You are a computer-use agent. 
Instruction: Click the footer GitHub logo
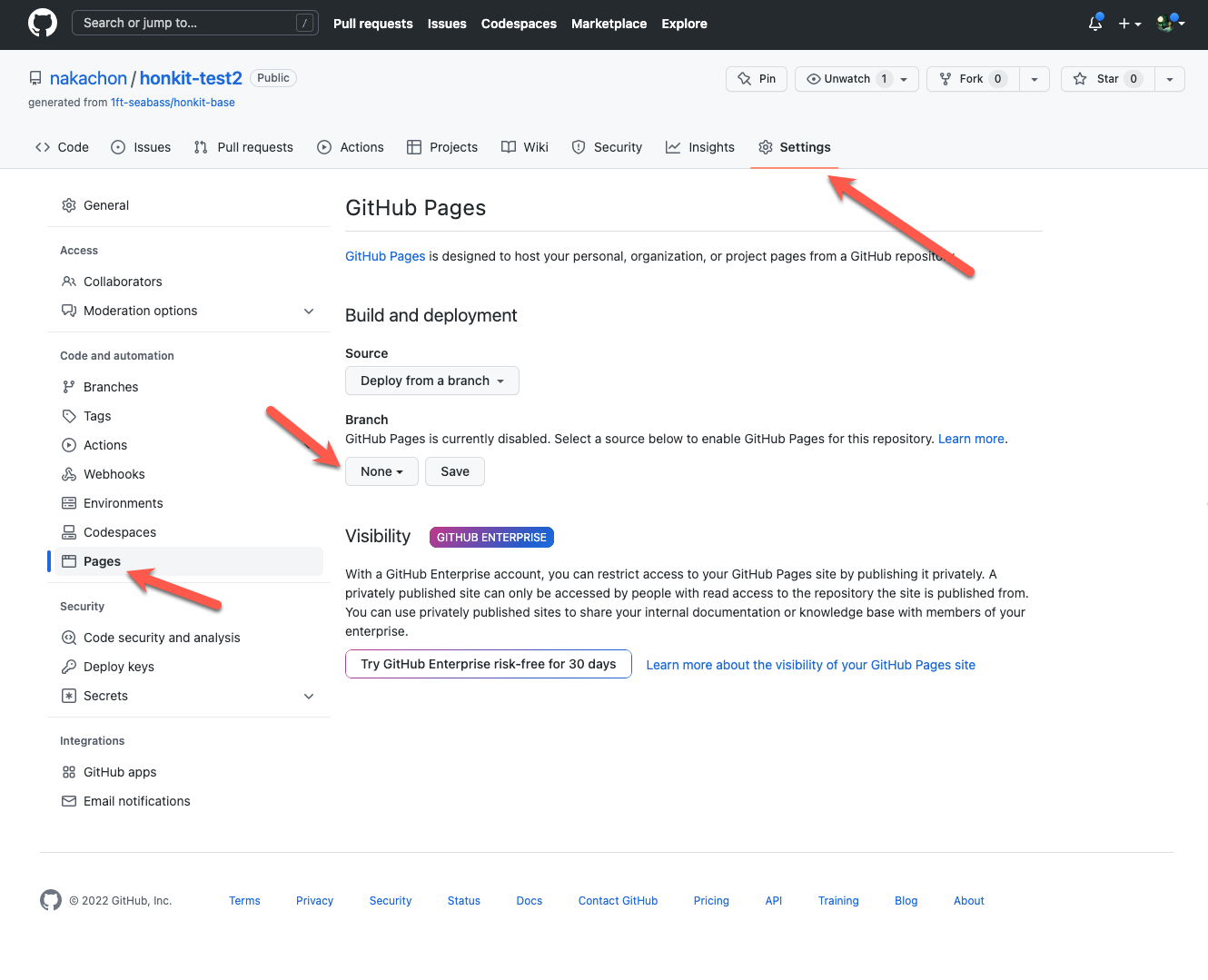tap(51, 900)
